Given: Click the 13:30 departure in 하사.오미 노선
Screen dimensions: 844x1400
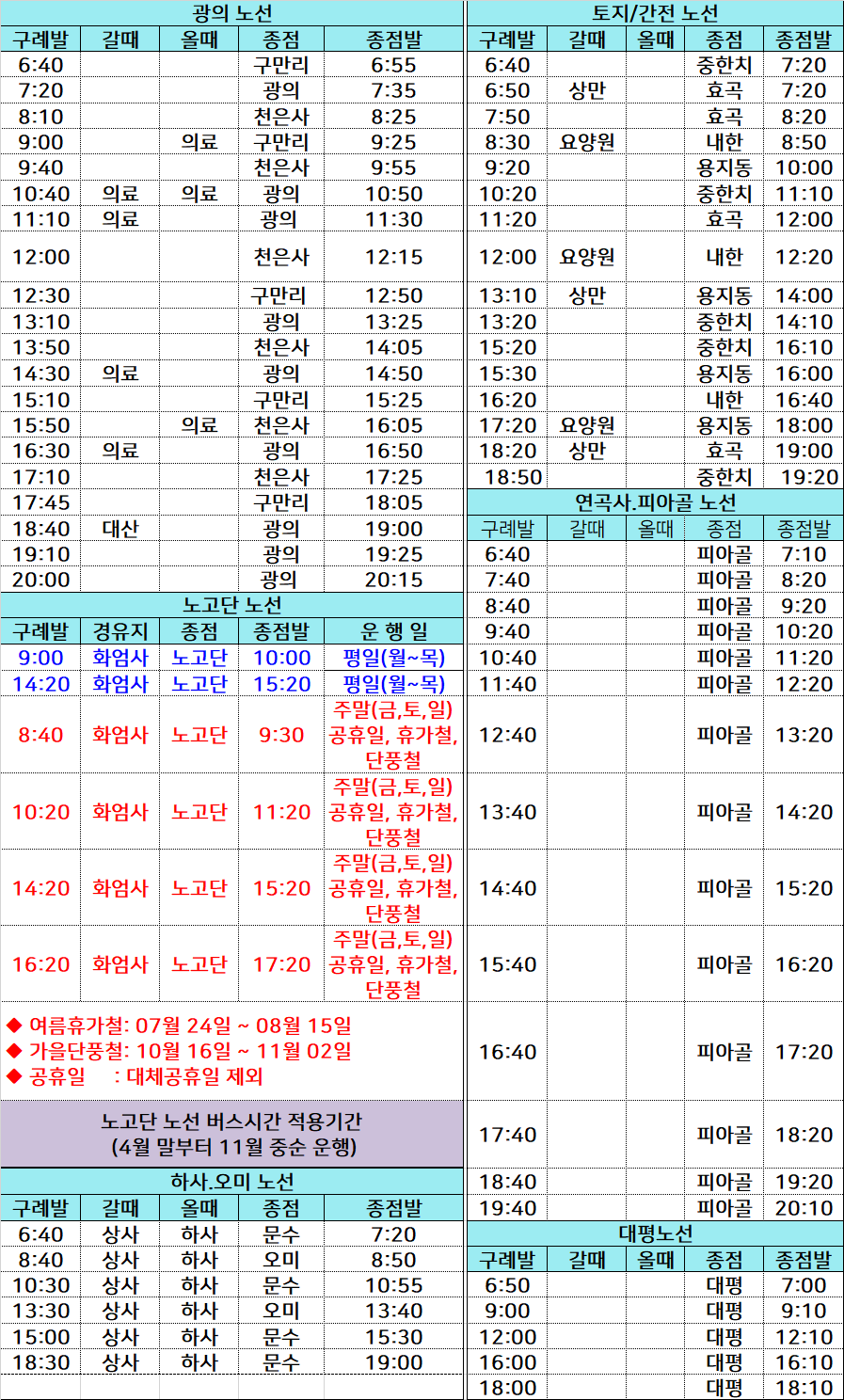Looking at the screenshot, I should [x=40, y=1311].
